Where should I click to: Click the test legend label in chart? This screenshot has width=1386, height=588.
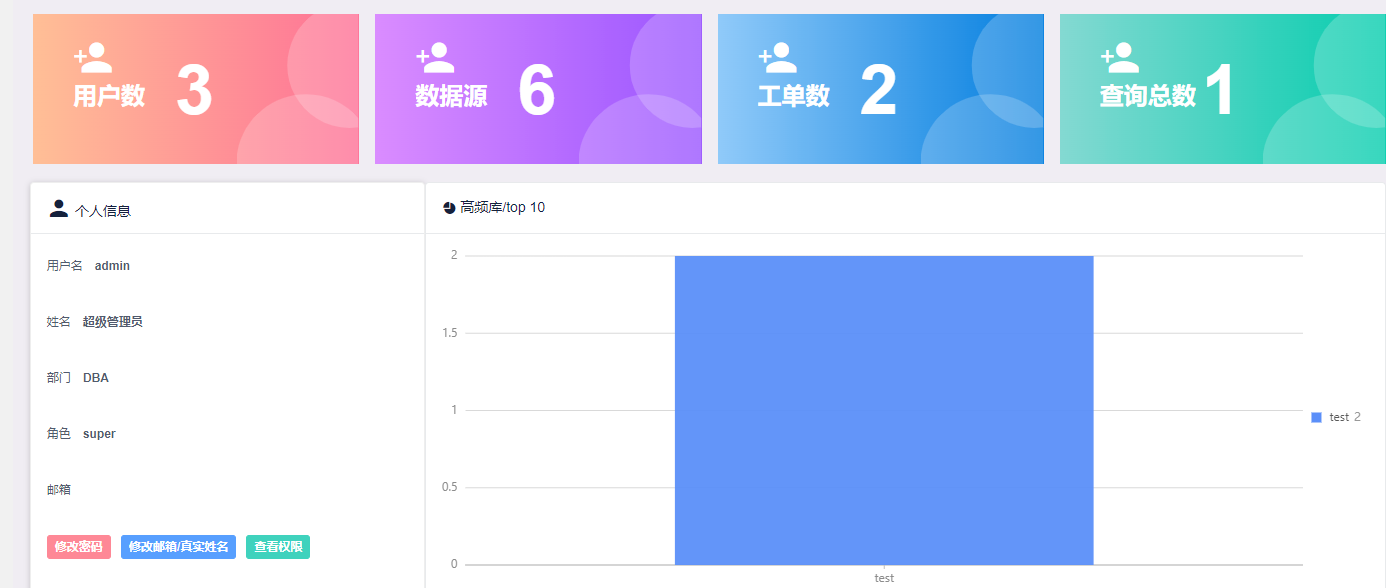point(1339,417)
